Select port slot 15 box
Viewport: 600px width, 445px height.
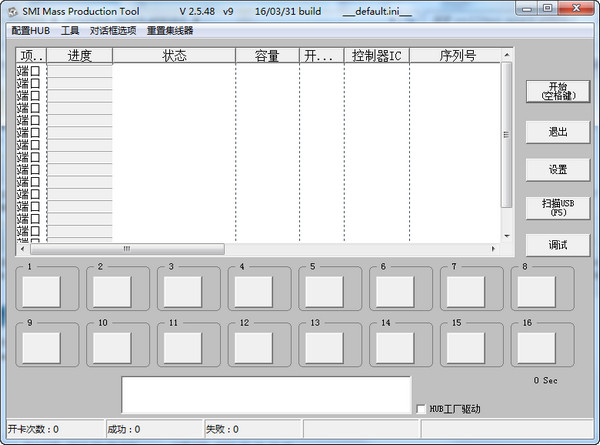tap(466, 348)
